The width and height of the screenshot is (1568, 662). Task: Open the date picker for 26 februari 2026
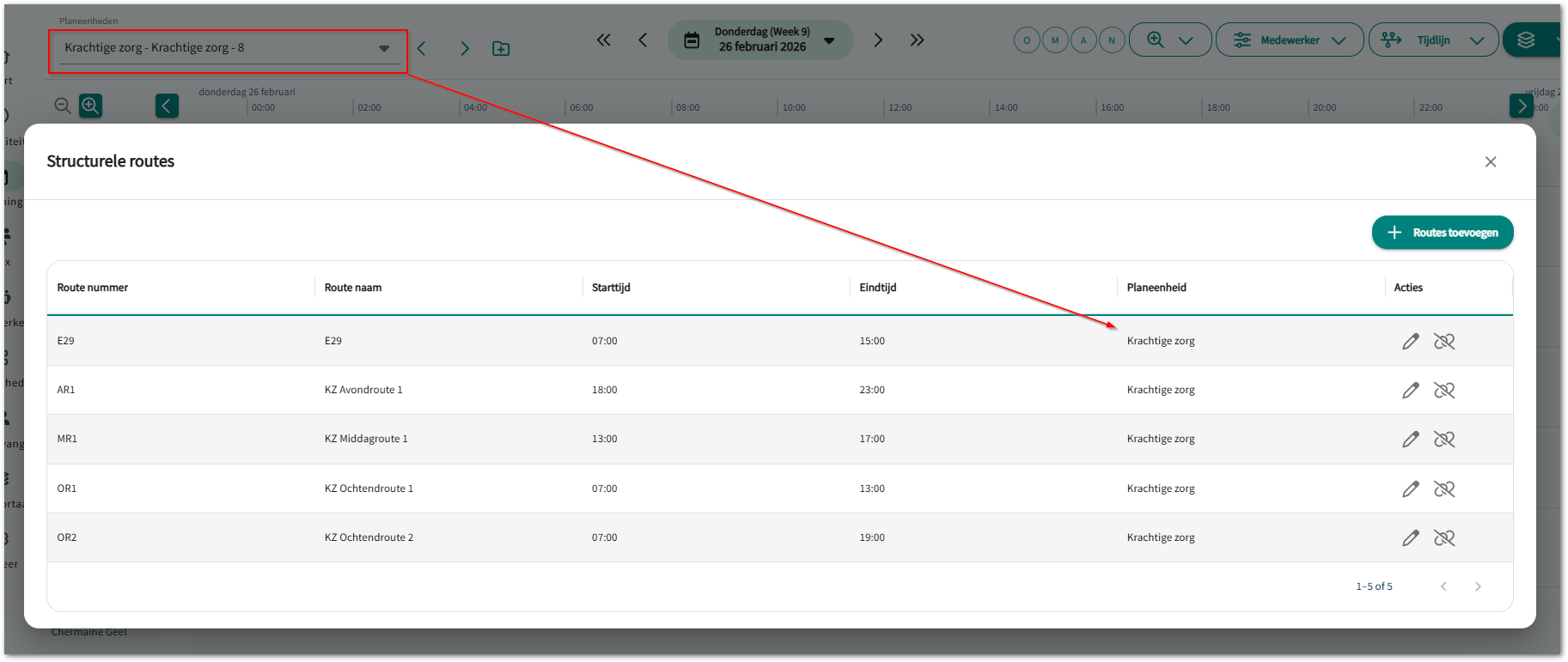click(x=760, y=40)
